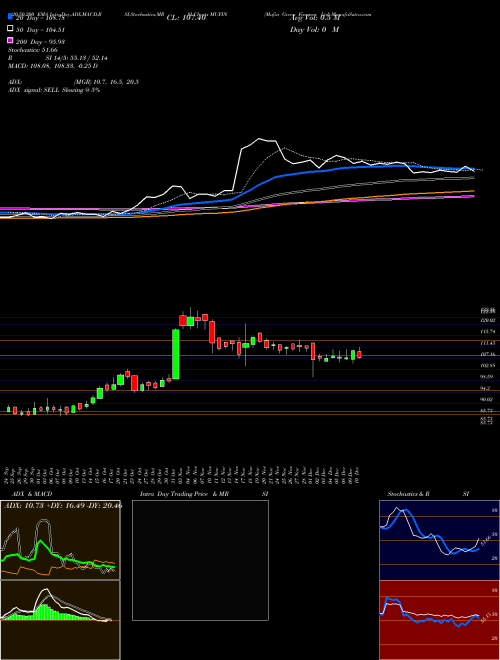Open the red RSI mini chart
Screen dimensions: 500x660
pyautogui.click(x=439, y=620)
